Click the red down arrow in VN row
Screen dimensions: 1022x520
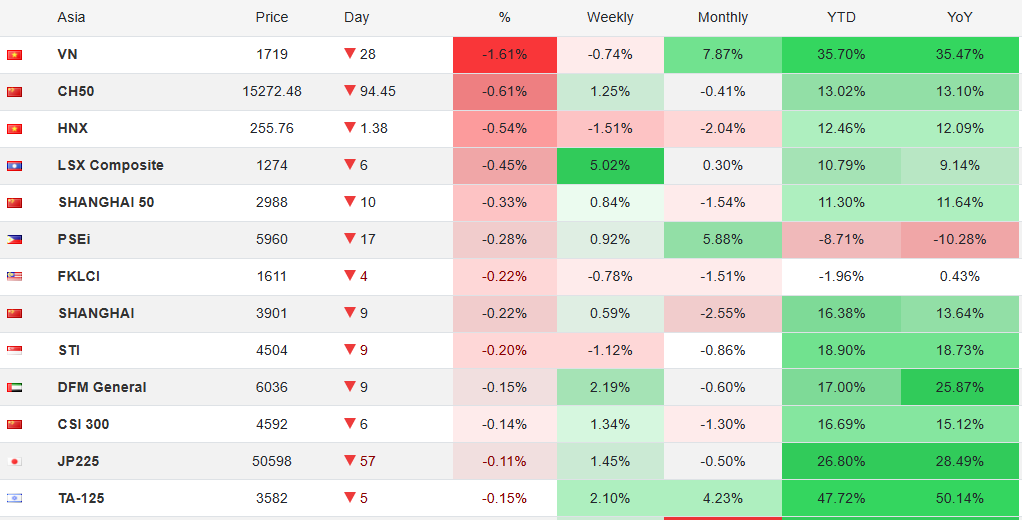349,54
